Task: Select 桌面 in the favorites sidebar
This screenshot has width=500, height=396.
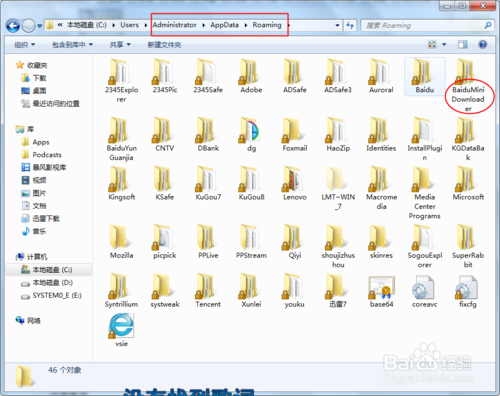Action: tap(34, 91)
